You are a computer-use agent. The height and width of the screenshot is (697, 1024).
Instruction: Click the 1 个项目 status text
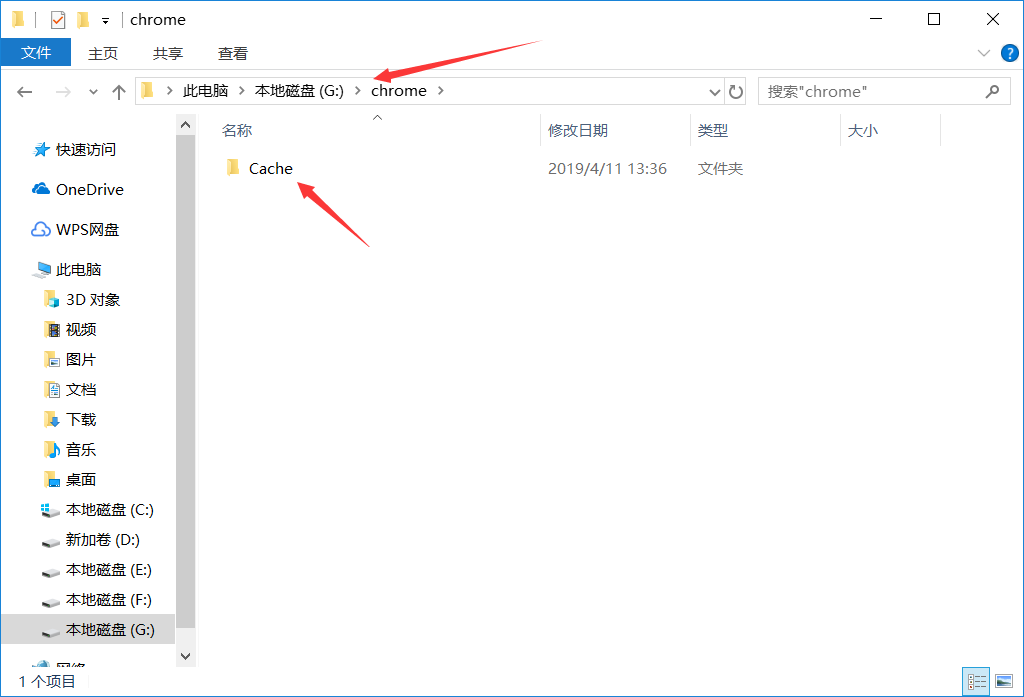(48, 682)
